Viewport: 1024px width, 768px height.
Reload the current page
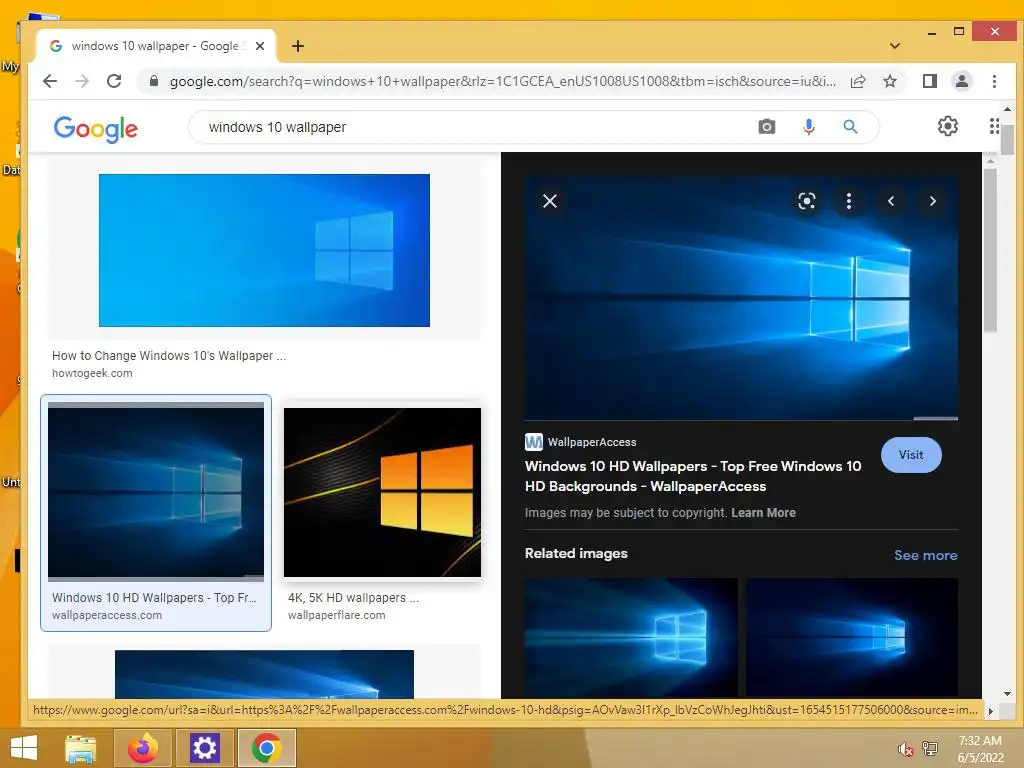point(114,82)
